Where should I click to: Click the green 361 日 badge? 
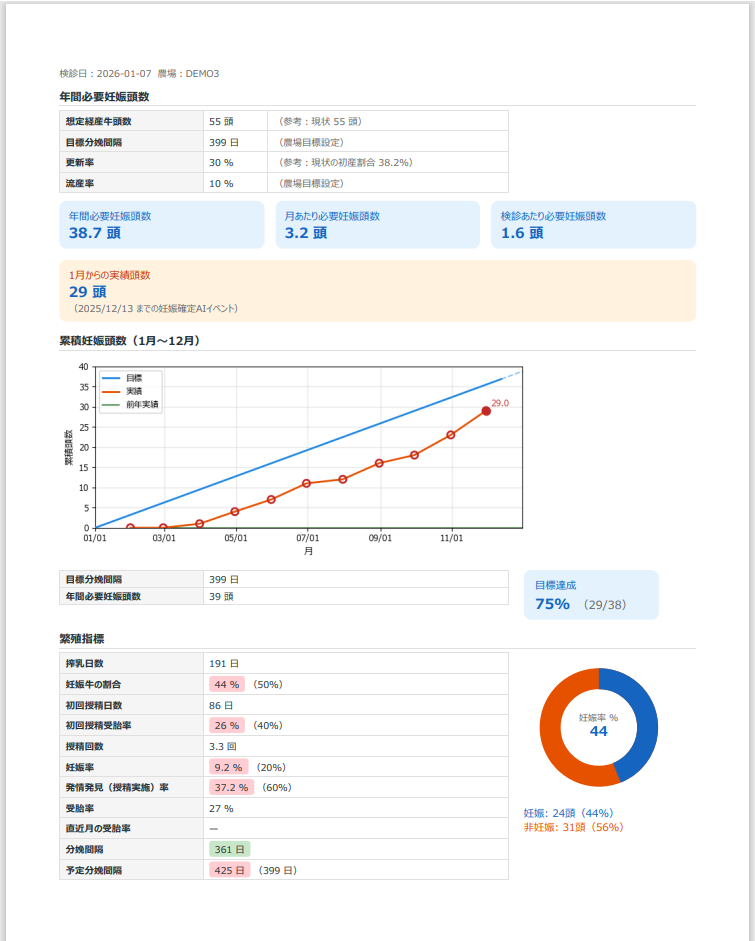(x=229, y=850)
